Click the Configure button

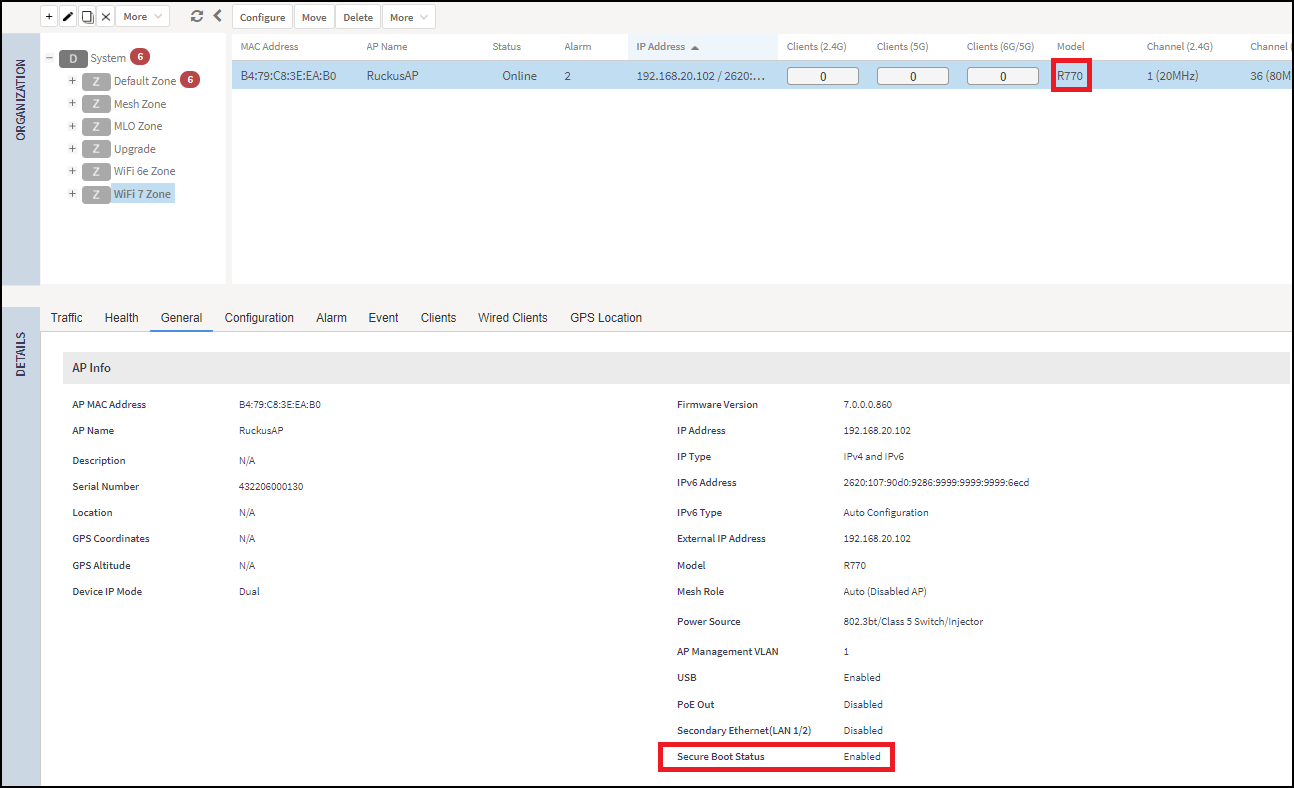pos(263,17)
